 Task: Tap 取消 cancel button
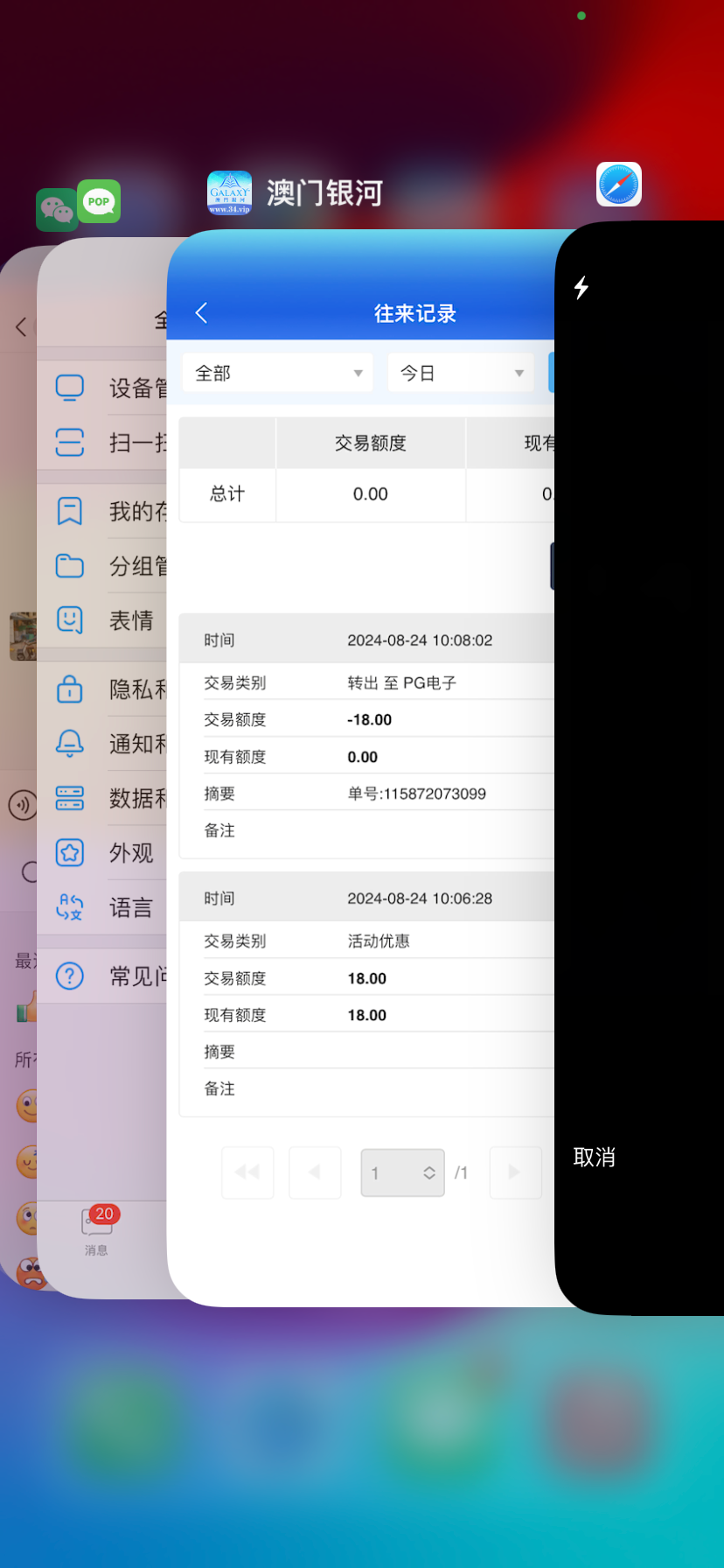point(595,1158)
